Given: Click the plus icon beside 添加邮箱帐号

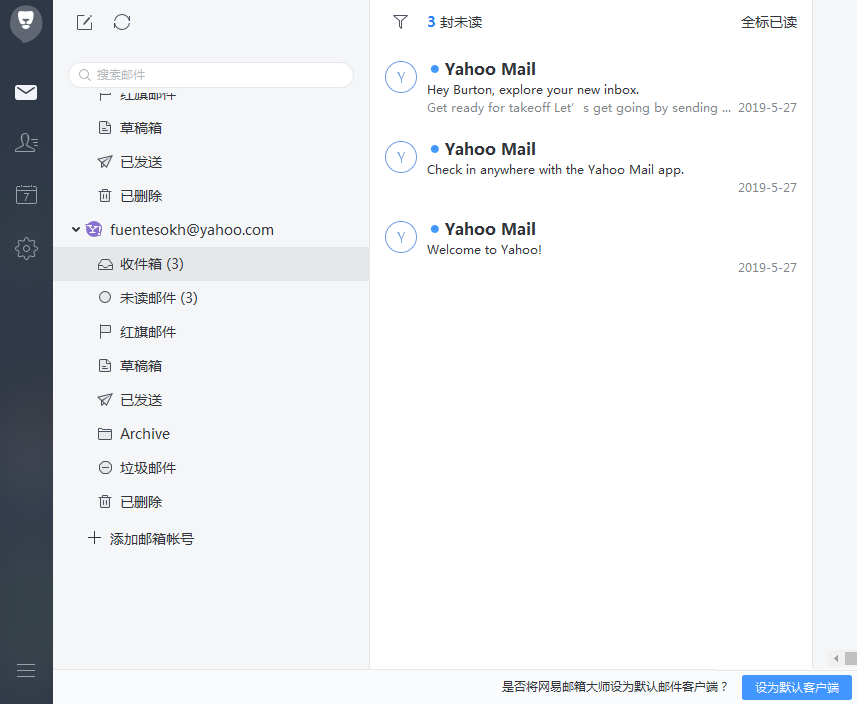Looking at the screenshot, I should tap(94, 538).
